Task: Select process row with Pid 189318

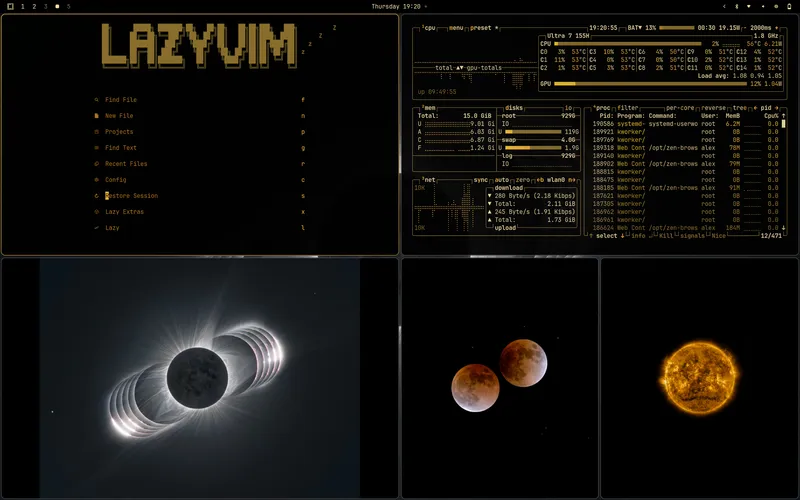Action: point(685,148)
